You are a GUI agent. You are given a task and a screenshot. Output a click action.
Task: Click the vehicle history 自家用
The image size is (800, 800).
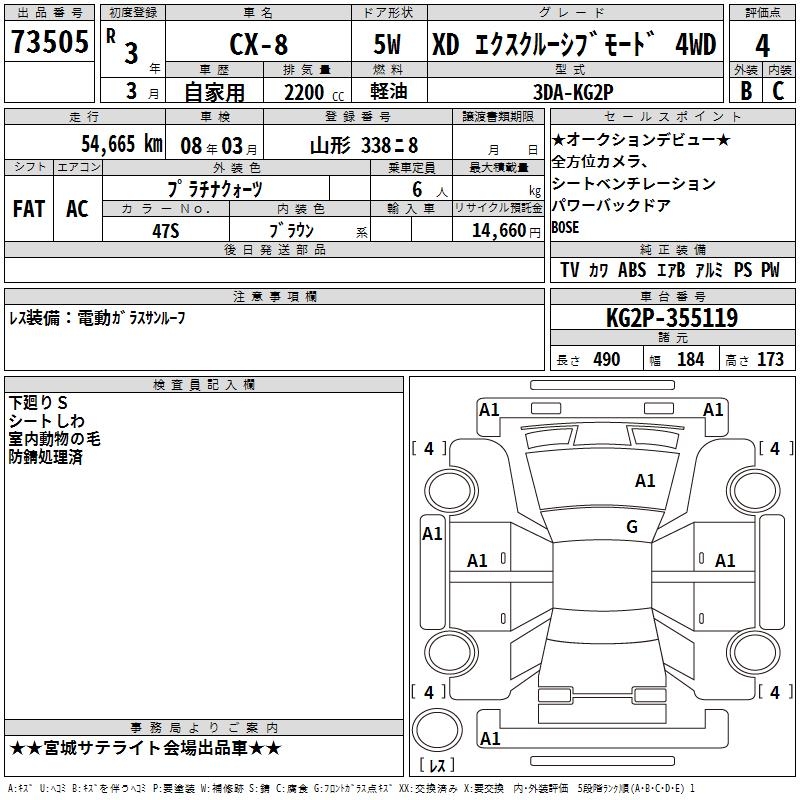[x=214, y=92]
